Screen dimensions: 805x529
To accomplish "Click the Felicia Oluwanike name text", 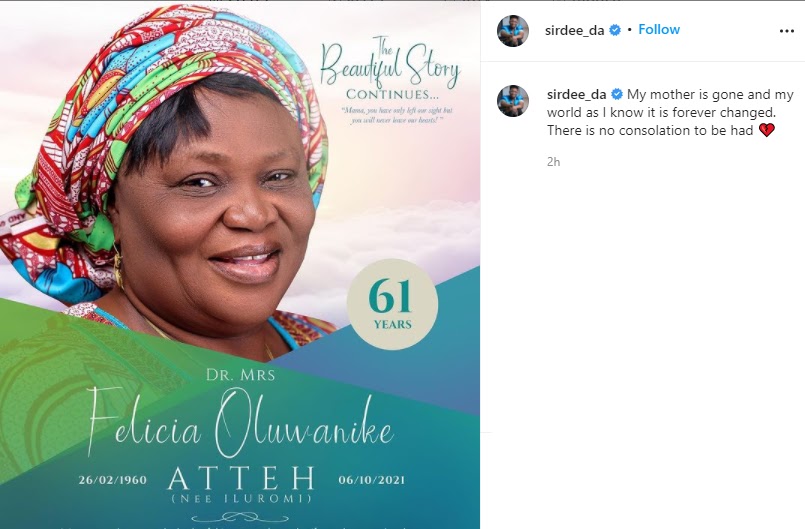I will tap(240, 422).
